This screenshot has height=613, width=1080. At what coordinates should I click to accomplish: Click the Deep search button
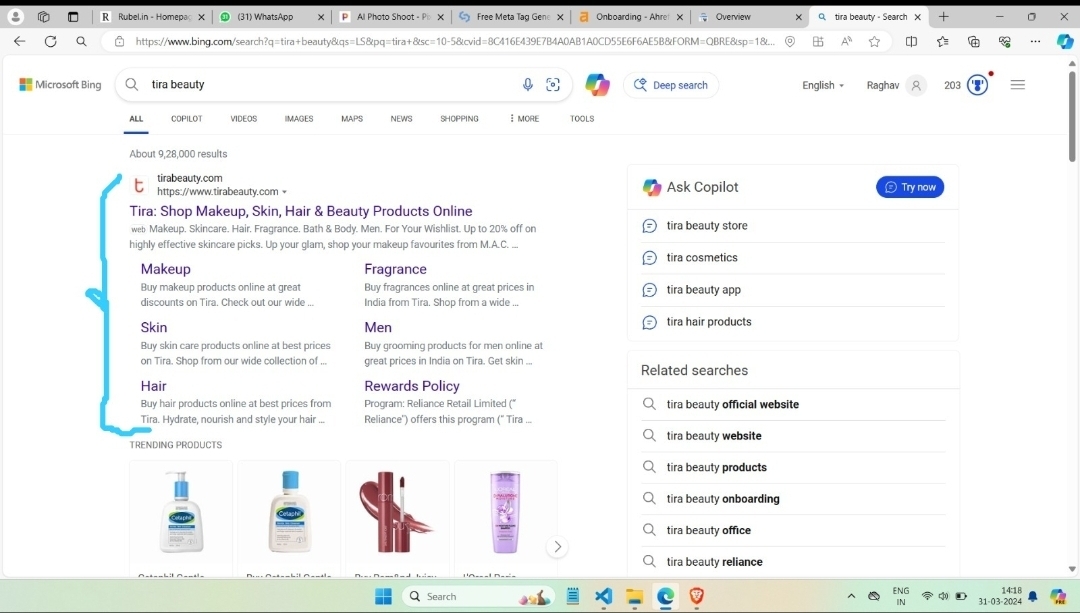coord(671,85)
